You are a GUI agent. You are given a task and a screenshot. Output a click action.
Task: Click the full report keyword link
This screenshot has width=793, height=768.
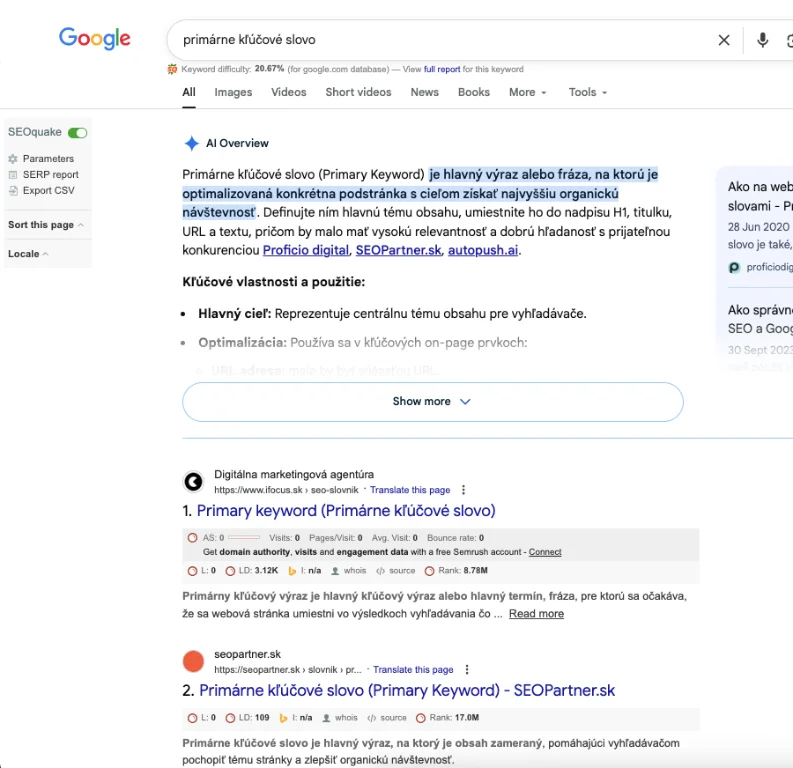442,70
